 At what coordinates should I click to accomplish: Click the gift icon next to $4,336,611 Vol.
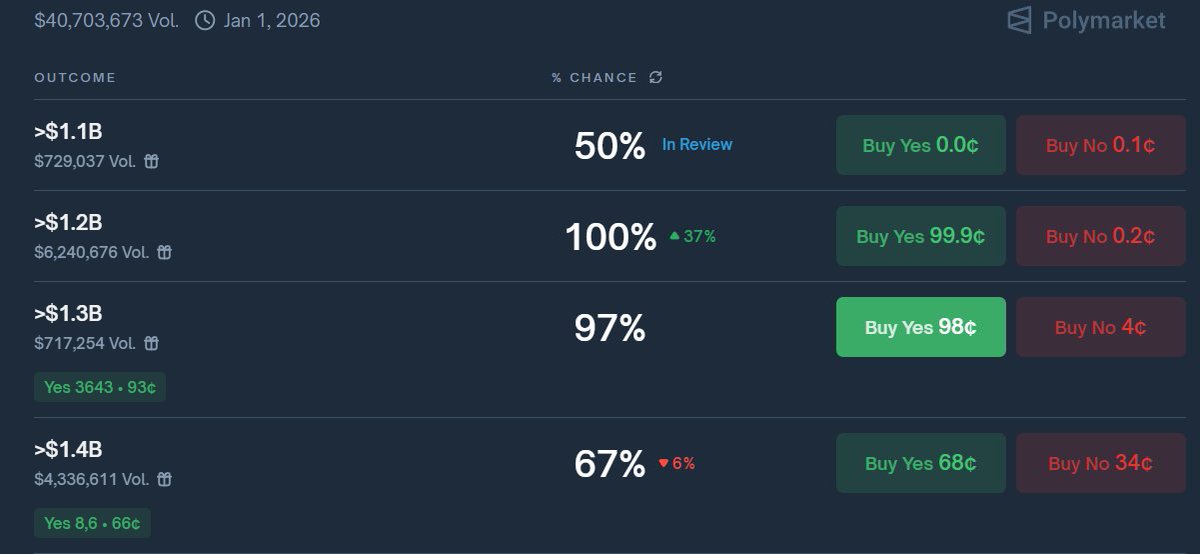click(165, 479)
